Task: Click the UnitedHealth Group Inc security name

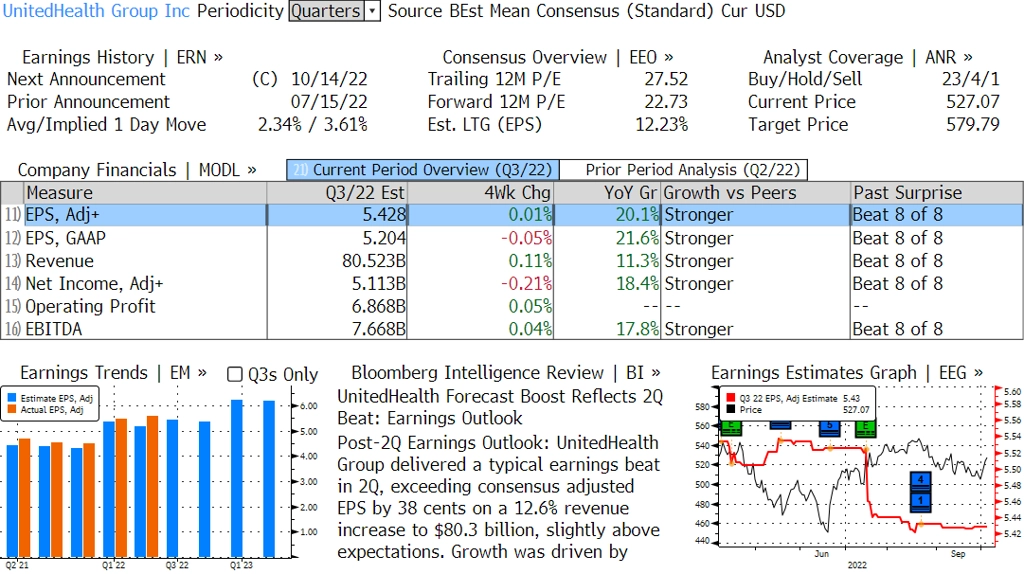Action: [x=96, y=11]
